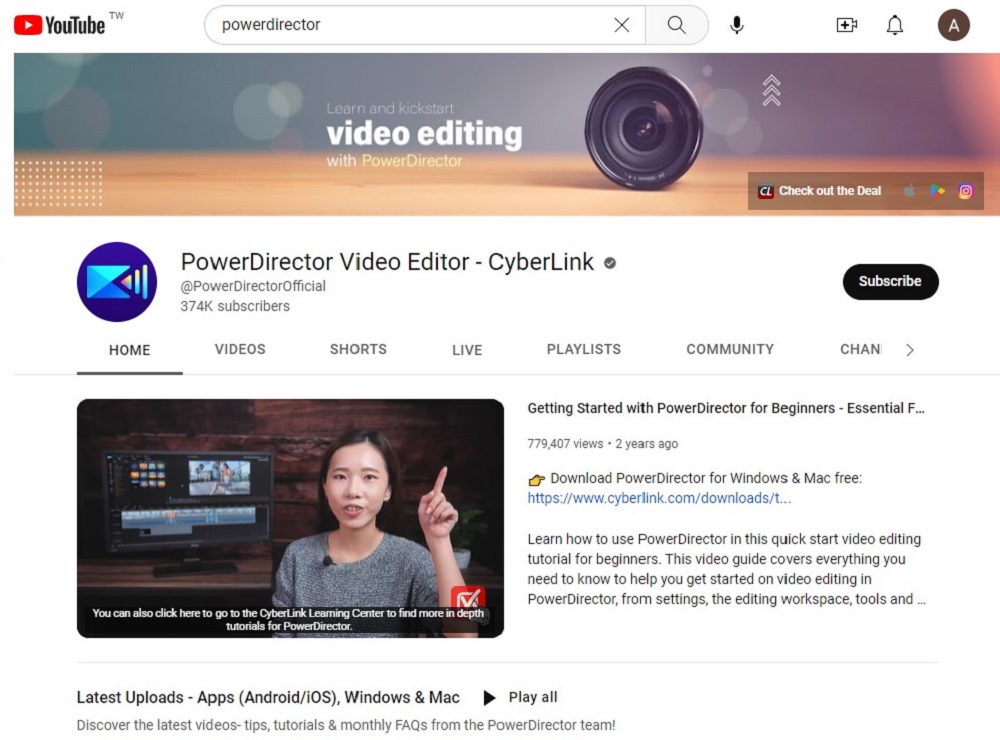Open the account avatar menu
Image resolution: width=1000 pixels, height=740 pixels.
(x=953, y=25)
